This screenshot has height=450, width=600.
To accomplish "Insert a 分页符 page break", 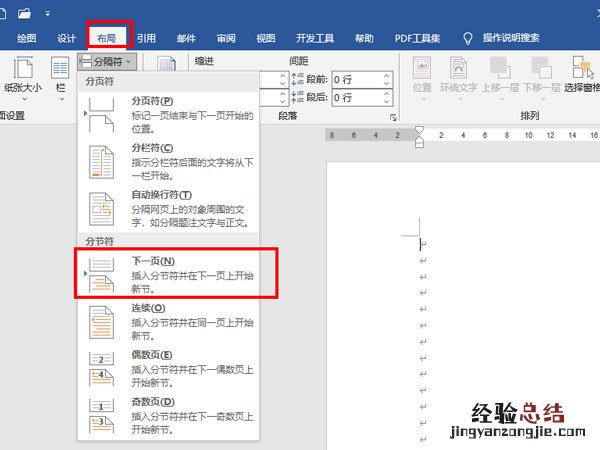I will [168, 116].
